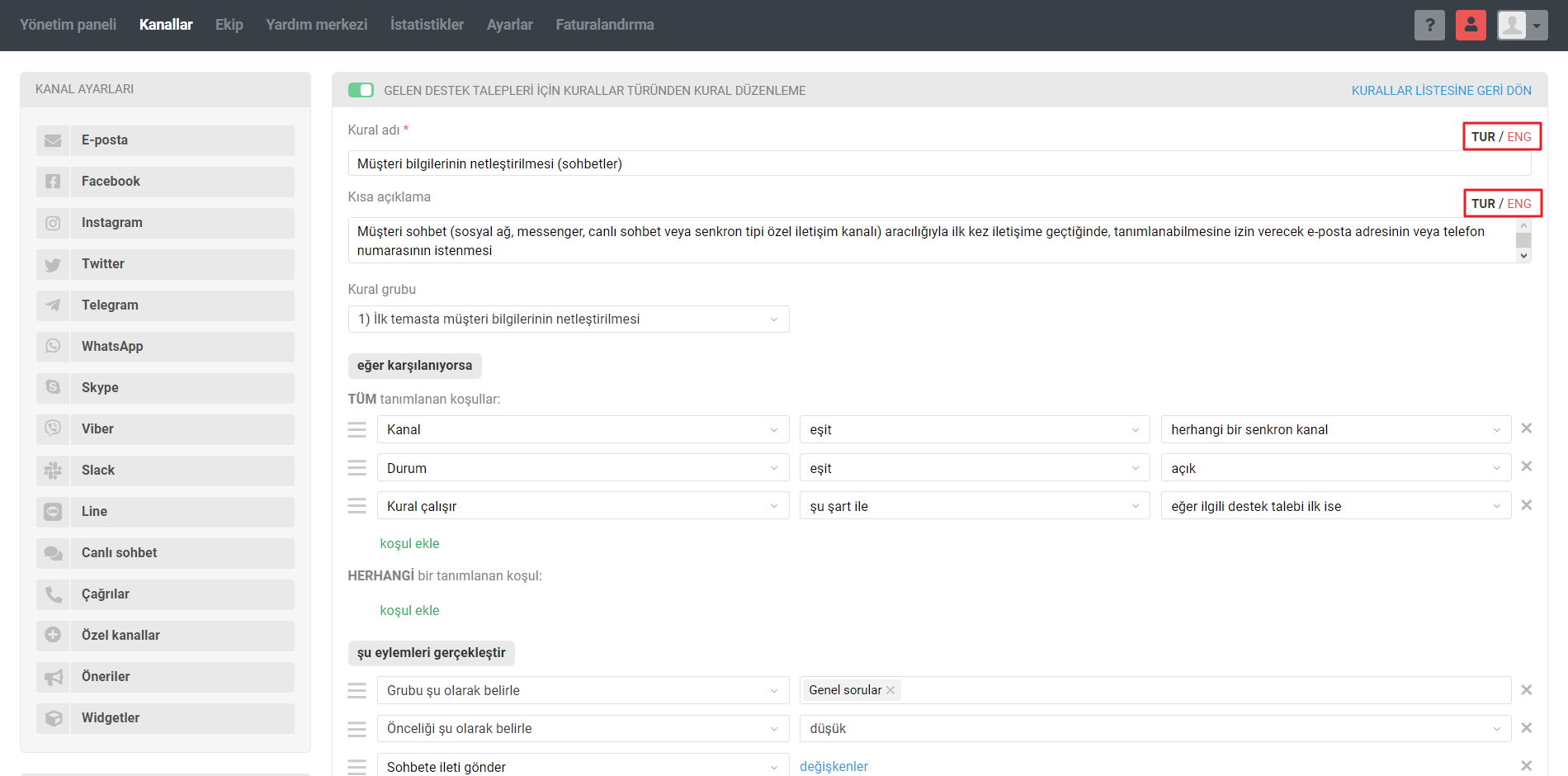Remove the Kural çalışır condition row
The image size is (1568, 776).
click(1527, 505)
